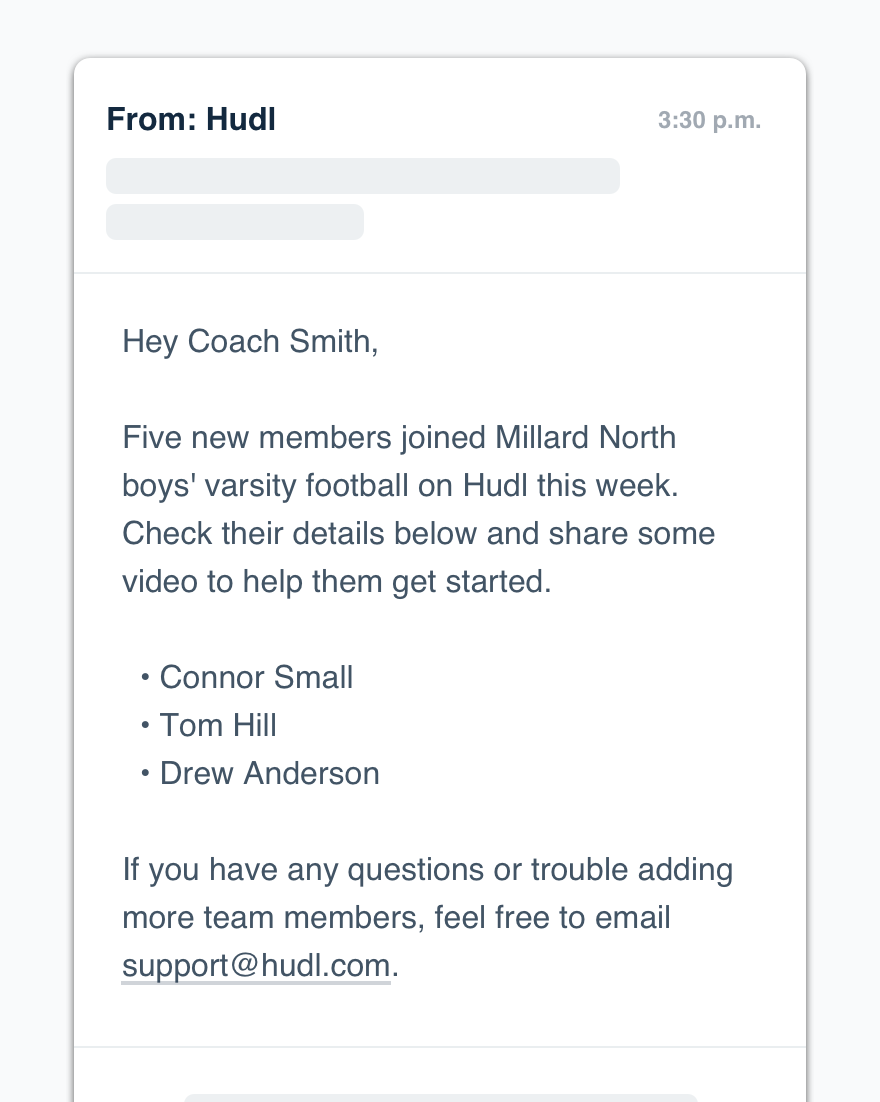Image resolution: width=880 pixels, height=1102 pixels.
Task: Click the 3:30 p.m. timestamp
Action: click(709, 121)
